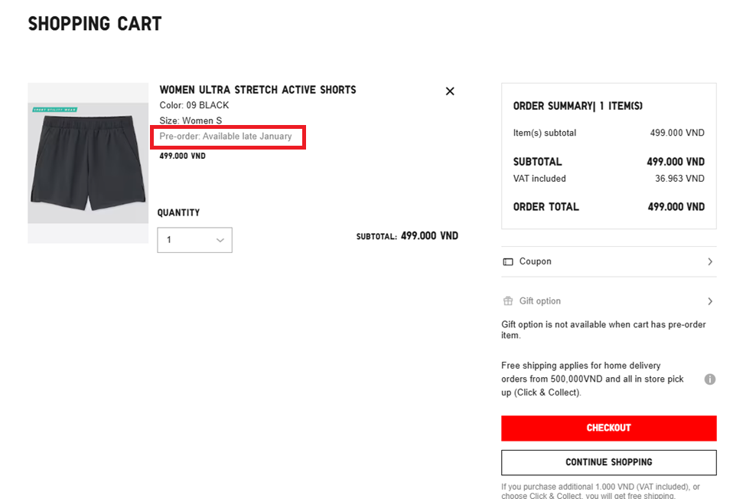Click the pre-order availability notice

pos(226,136)
